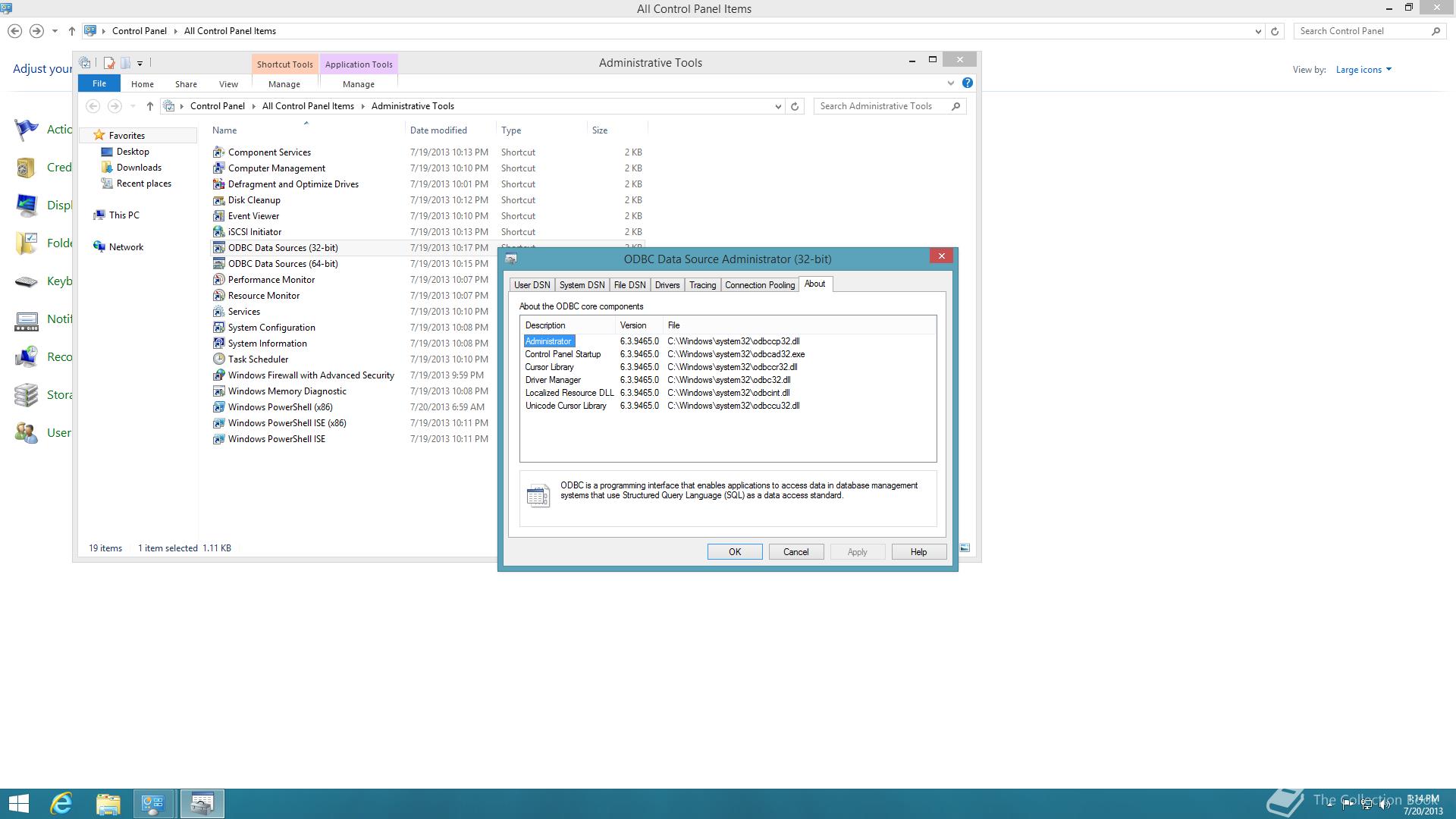Click the Defragment and Optimize Drives icon
Screen dimensions: 1456x819
coord(218,184)
